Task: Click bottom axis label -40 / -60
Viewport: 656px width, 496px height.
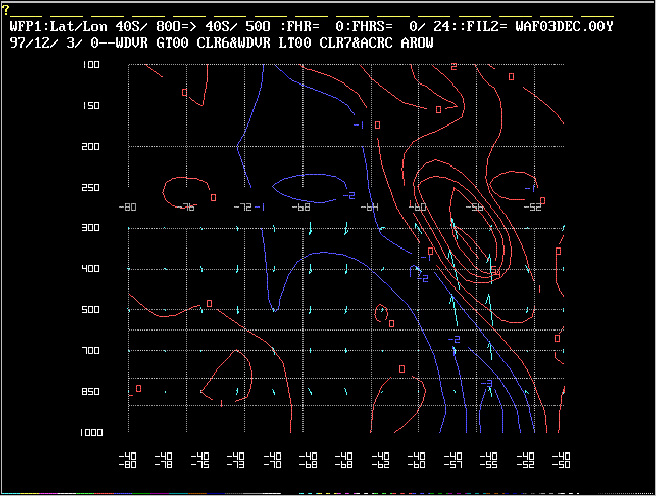Action: click(x=417, y=460)
